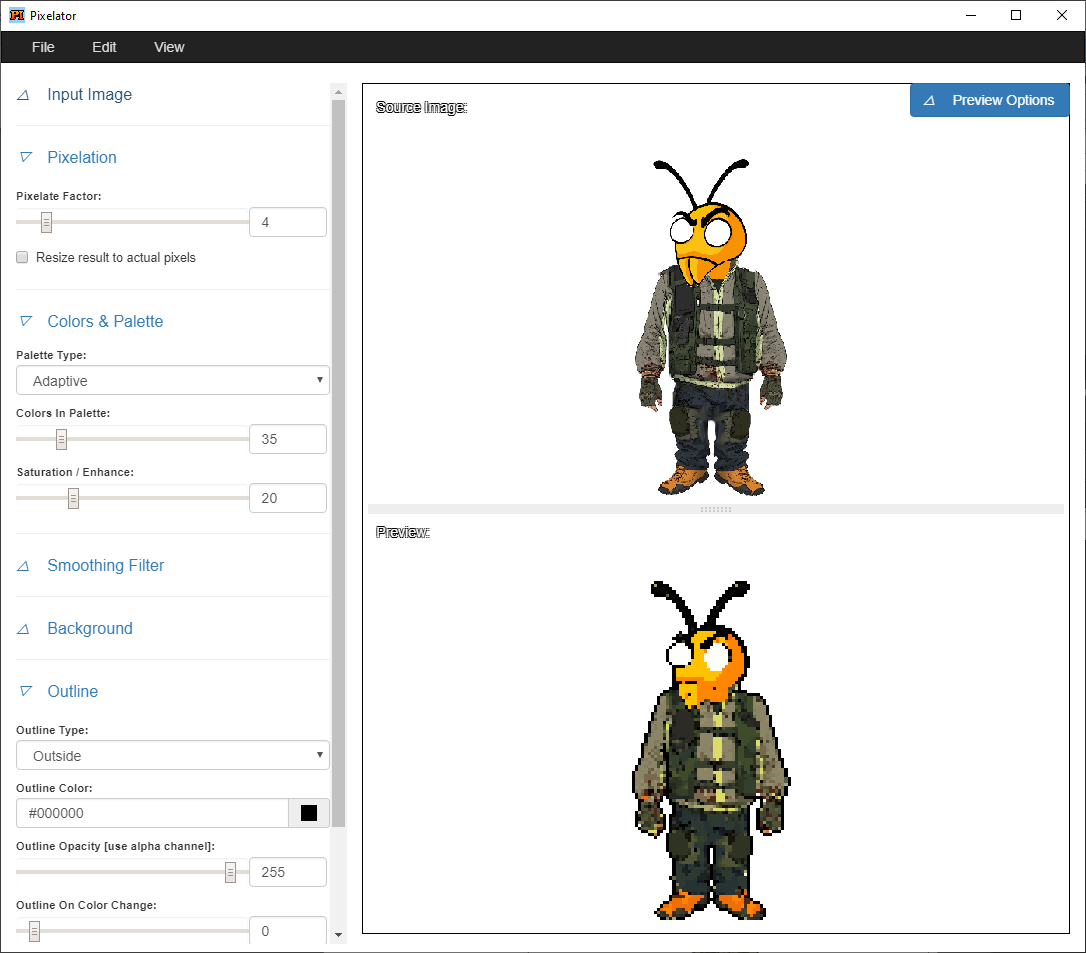Click the Outline Opacity slider handle
Screen dimensions: 1086x953
pos(231,872)
